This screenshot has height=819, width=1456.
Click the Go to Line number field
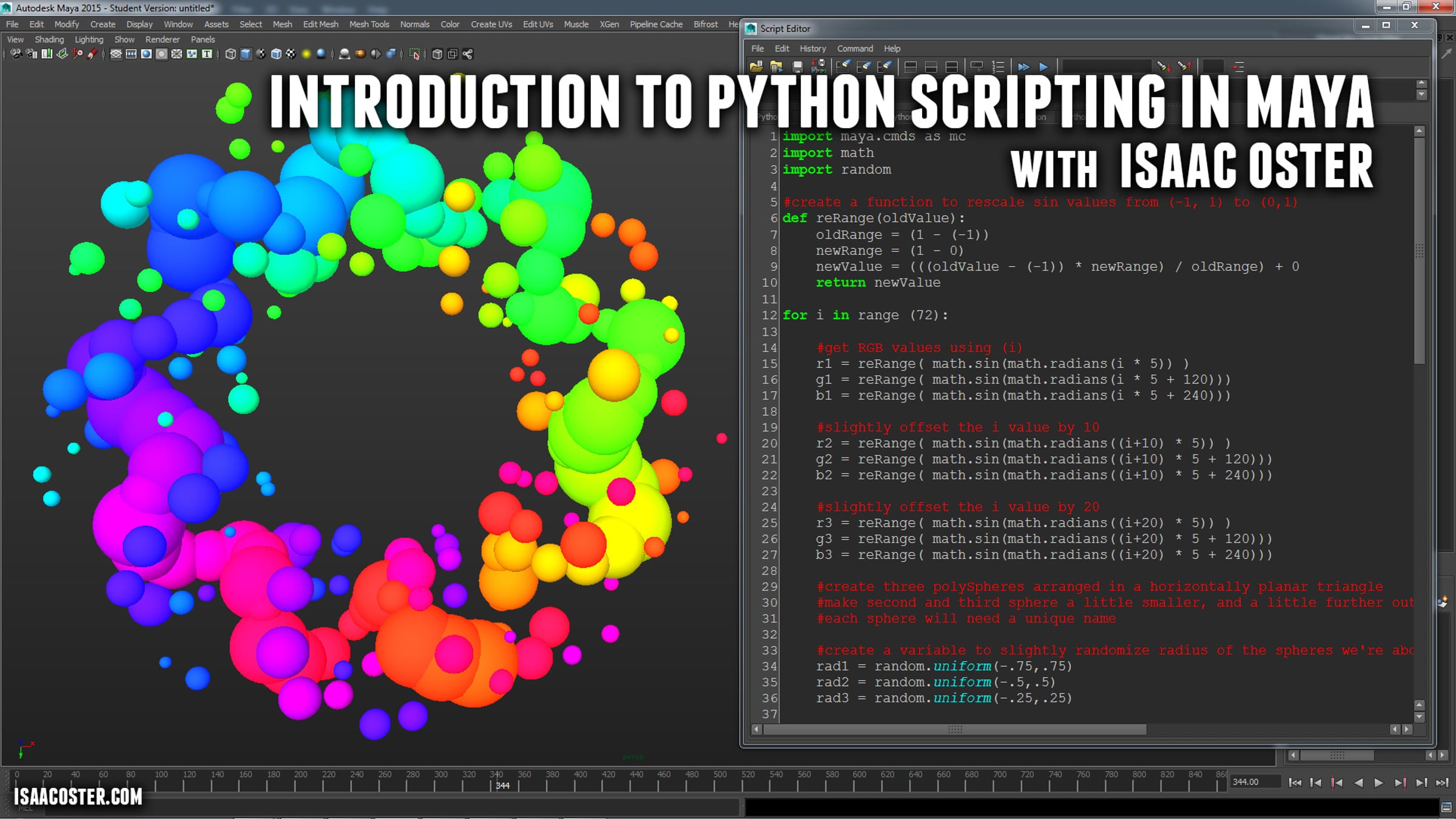pyautogui.click(x=1213, y=67)
